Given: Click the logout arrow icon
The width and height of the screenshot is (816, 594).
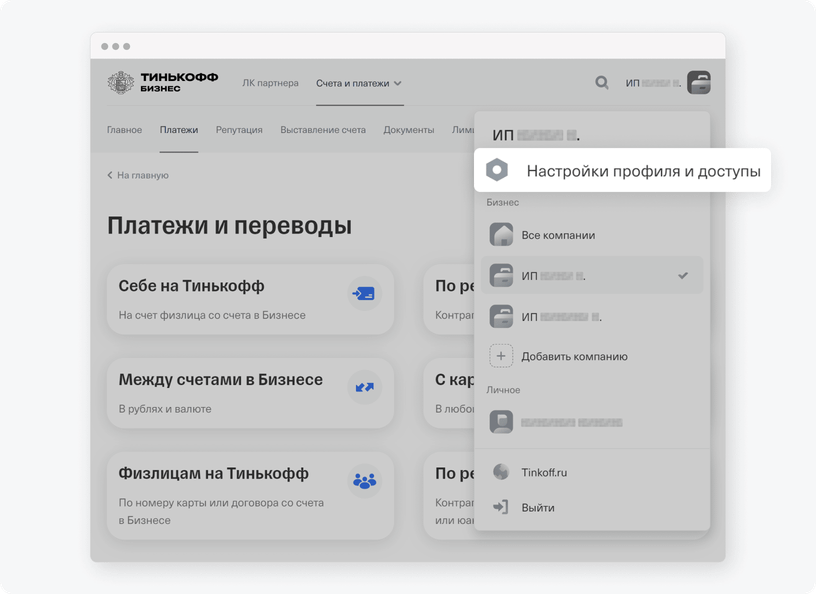Looking at the screenshot, I should [501, 507].
